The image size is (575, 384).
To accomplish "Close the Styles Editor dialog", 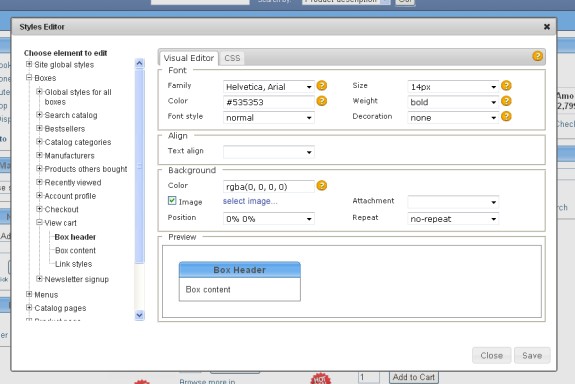I will tap(546, 27).
